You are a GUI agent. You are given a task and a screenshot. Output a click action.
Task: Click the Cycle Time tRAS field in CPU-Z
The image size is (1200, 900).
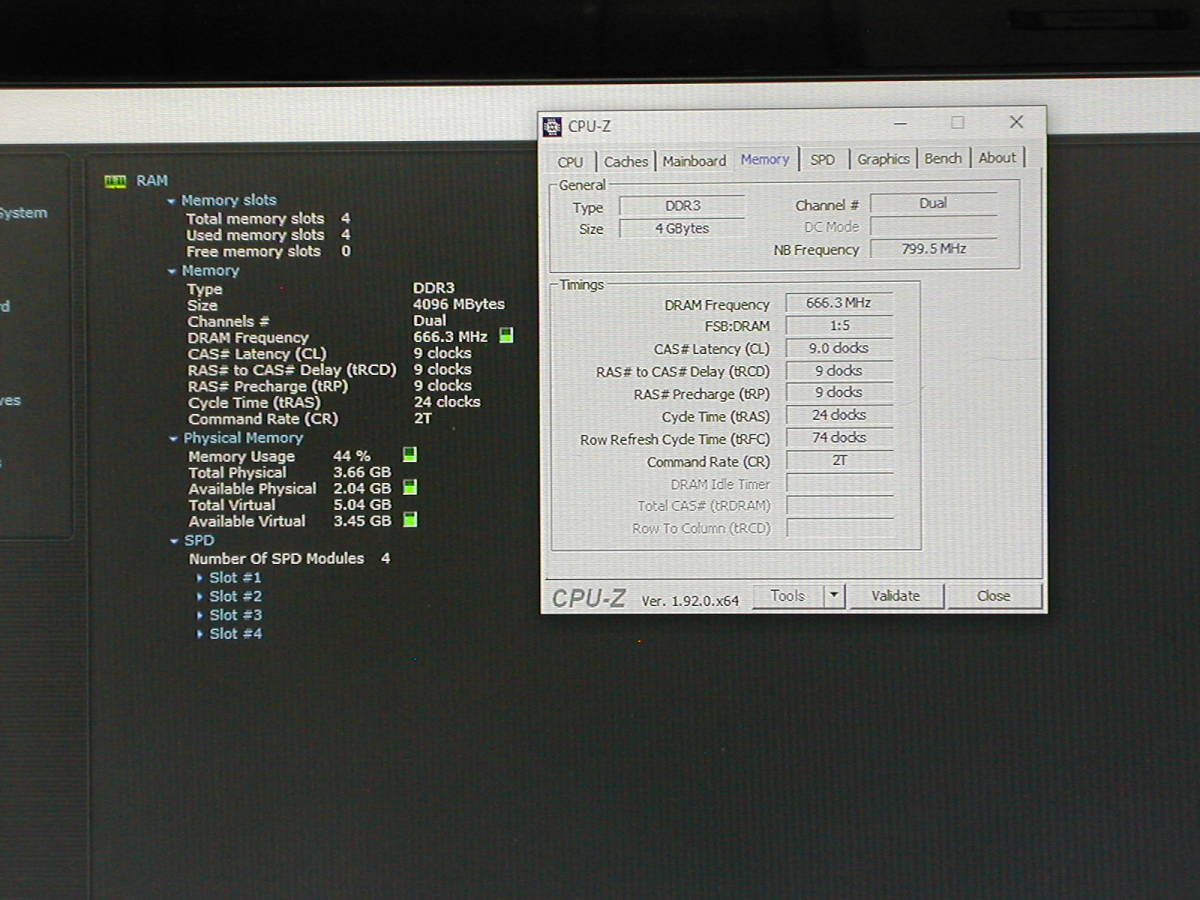839,415
